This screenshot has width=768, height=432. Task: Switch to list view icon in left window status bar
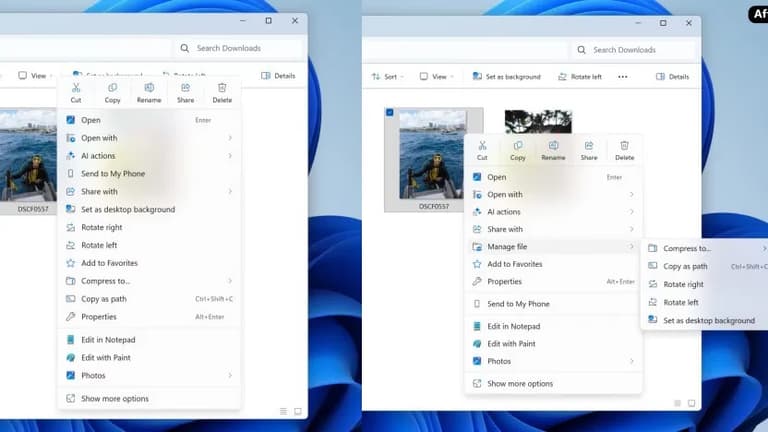coord(283,411)
